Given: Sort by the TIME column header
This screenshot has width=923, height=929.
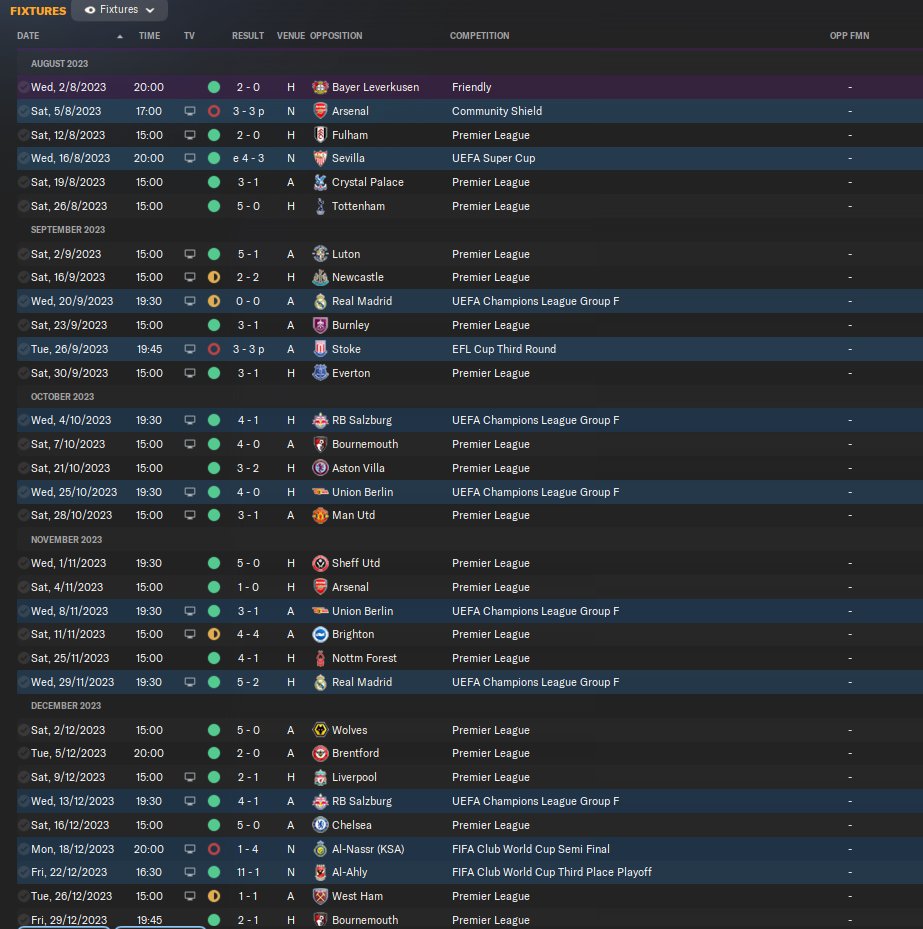Looking at the screenshot, I should pyautogui.click(x=149, y=36).
